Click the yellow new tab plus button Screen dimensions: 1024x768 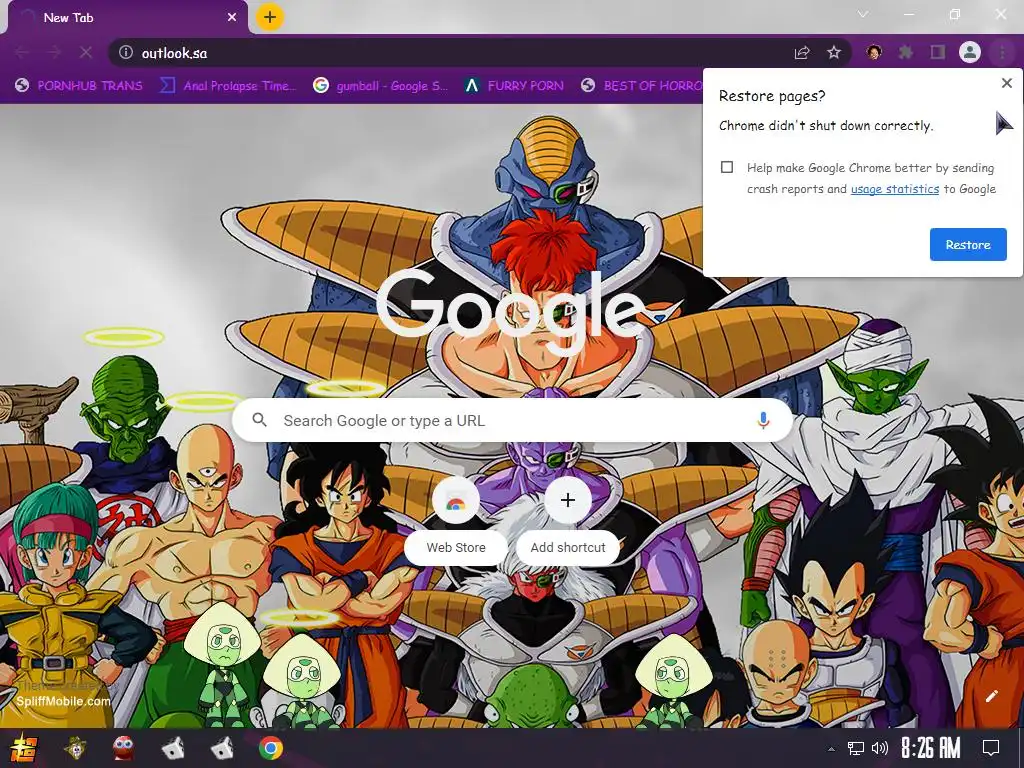(x=270, y=17)
